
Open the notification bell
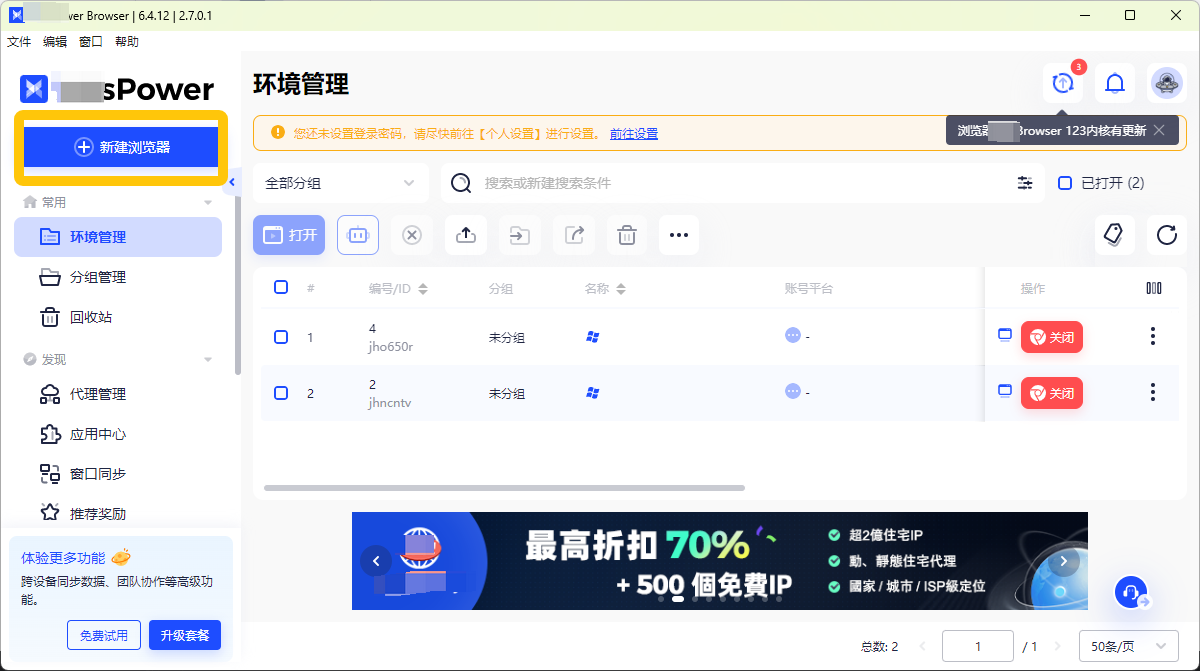click(x=1114, y=84)
